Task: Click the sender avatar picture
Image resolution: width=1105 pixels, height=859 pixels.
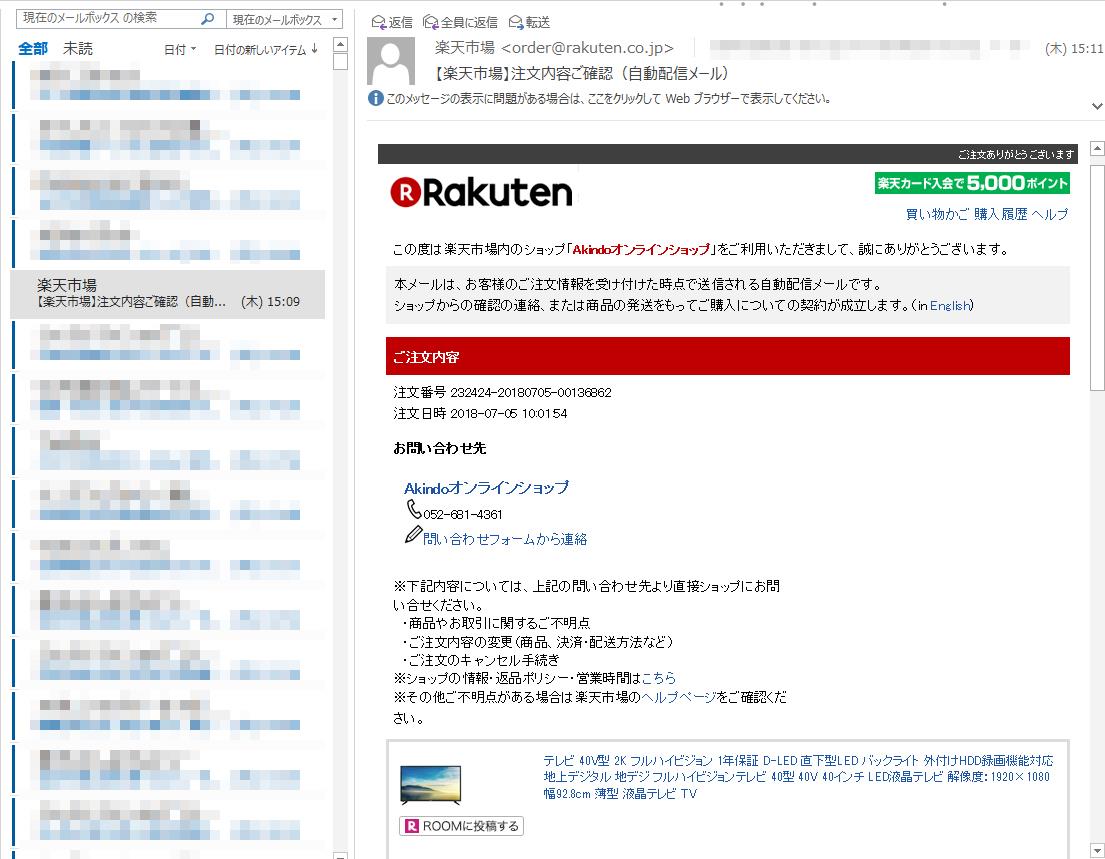Action: pos(391,62)
